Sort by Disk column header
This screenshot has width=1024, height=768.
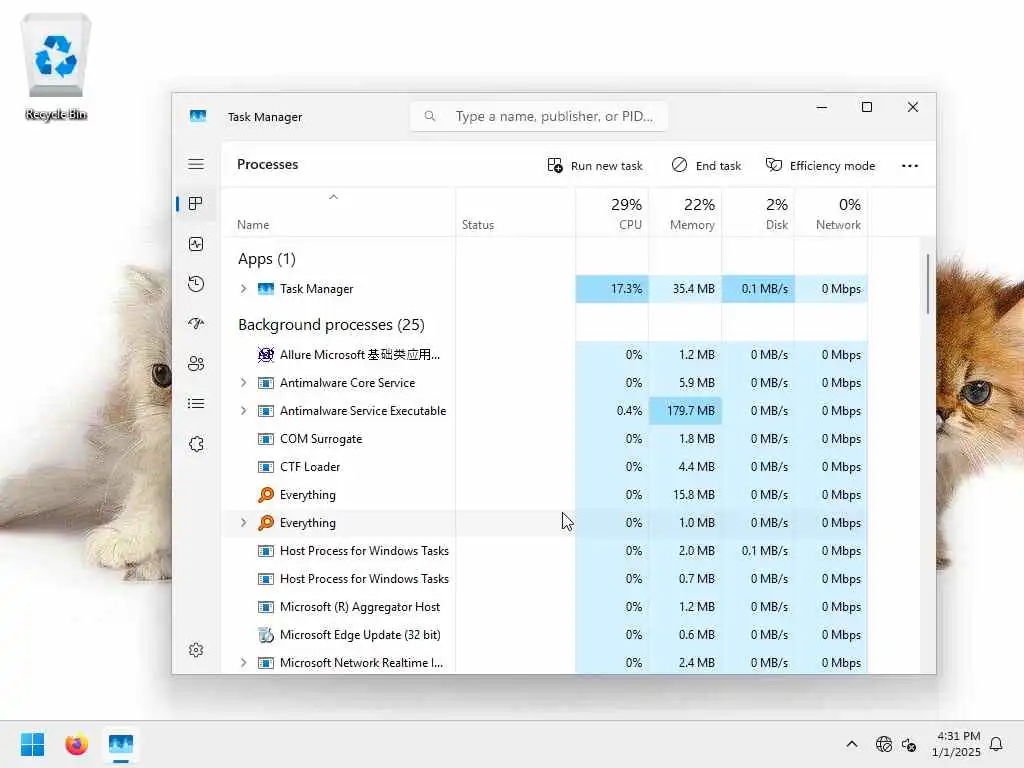pos(758,212)
